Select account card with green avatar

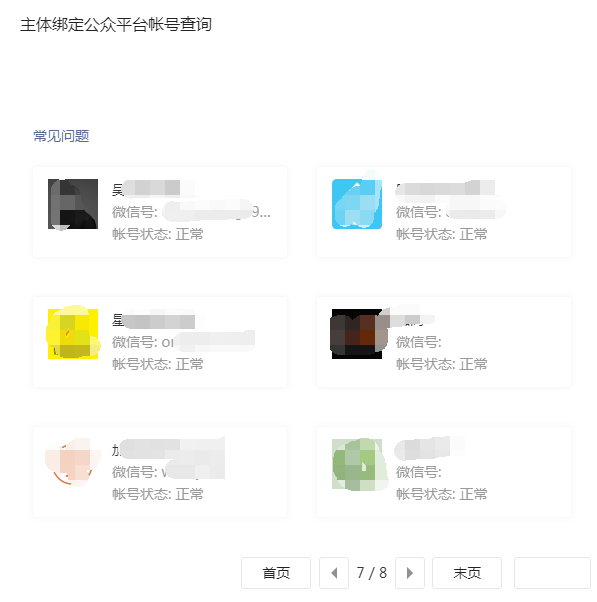point(444,472)
